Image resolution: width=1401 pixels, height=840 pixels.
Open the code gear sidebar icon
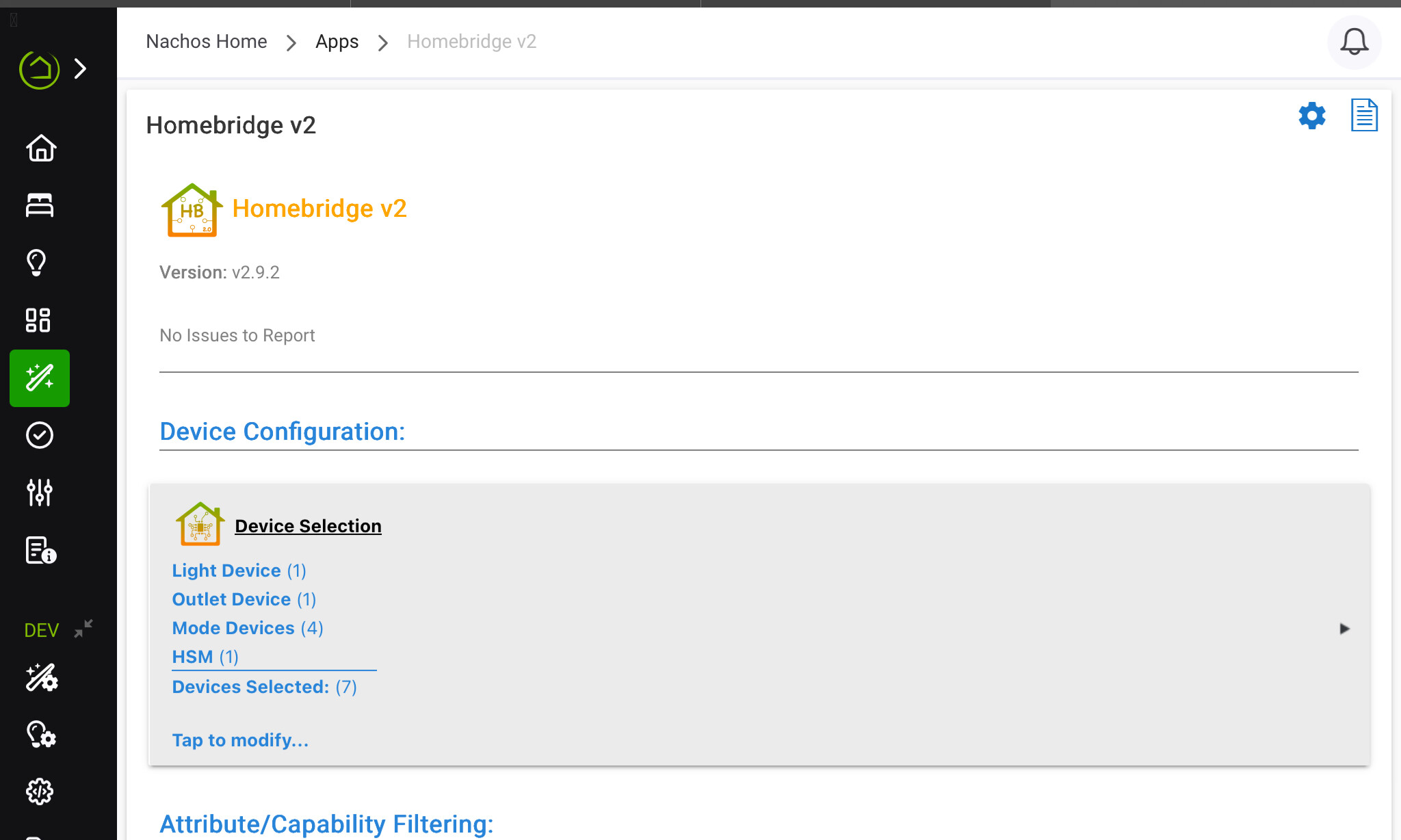point(40,792)
